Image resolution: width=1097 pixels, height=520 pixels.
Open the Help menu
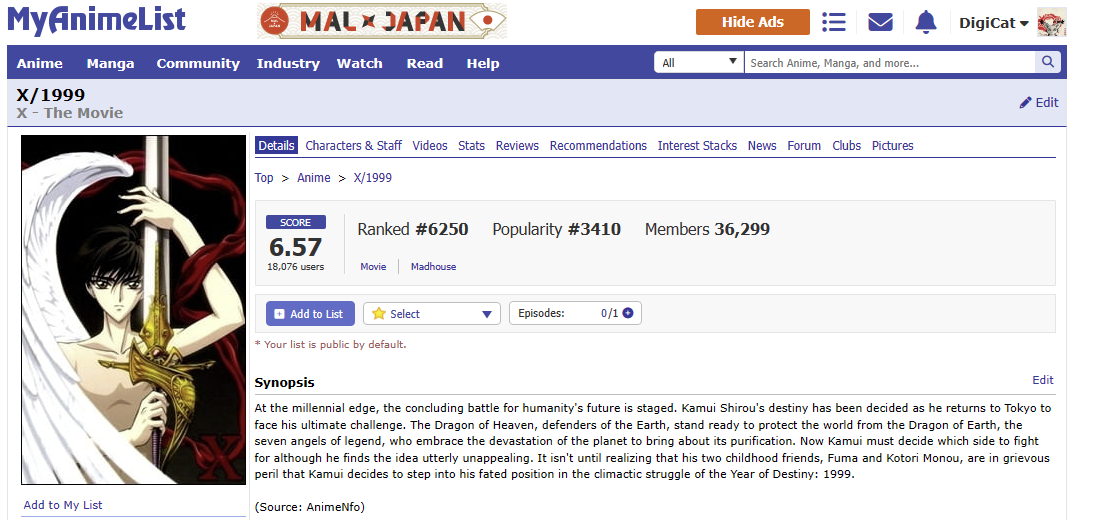tap(483, 63)
